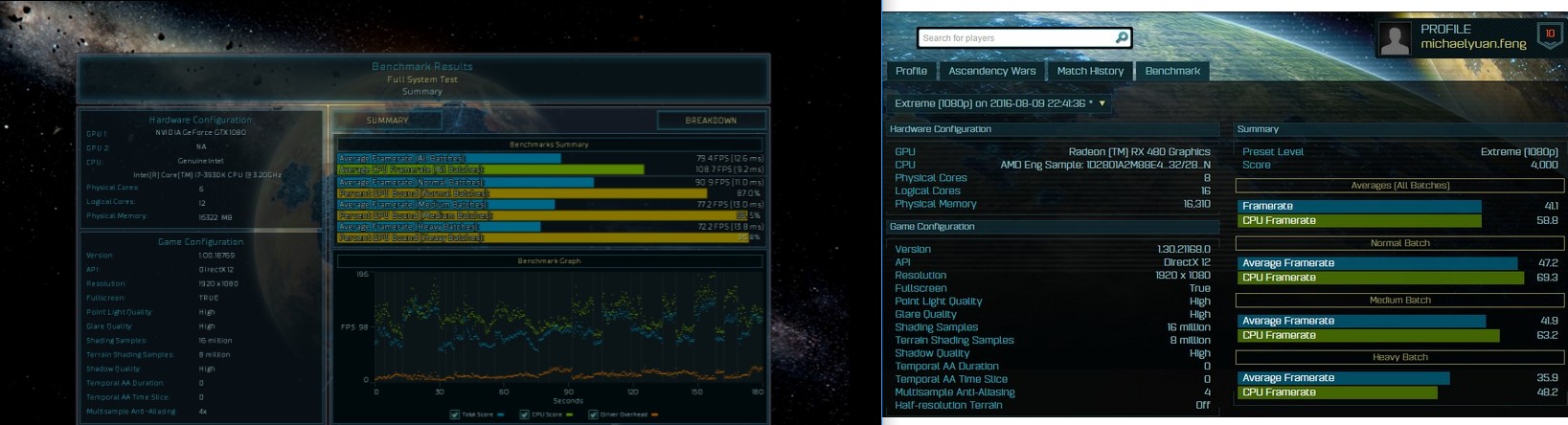Click the orange Driver Overhead legend marker
Screen dimensions: 1568x425
click(x=655, y=415)
